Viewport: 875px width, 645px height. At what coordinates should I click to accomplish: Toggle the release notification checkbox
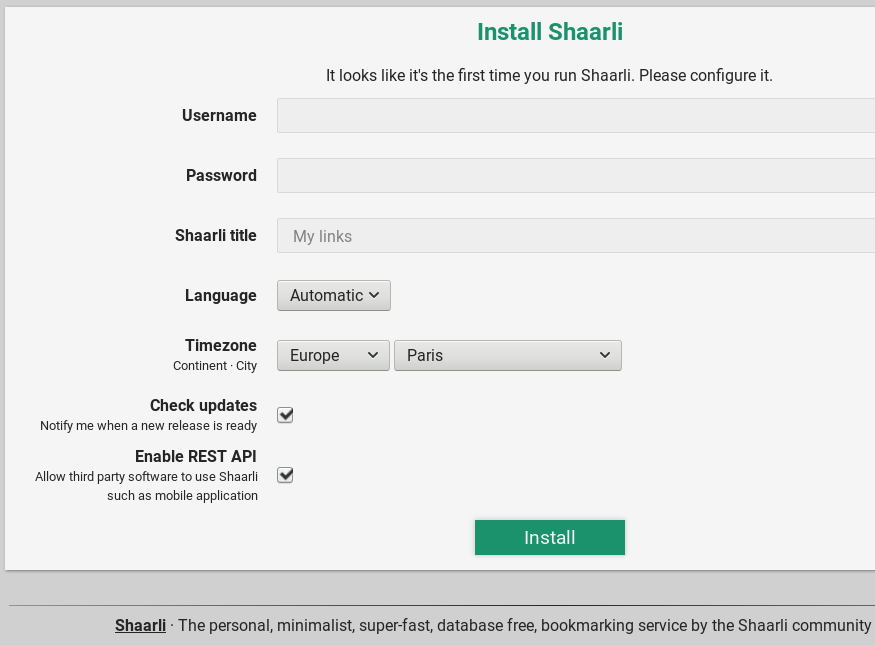coord(285,414)
